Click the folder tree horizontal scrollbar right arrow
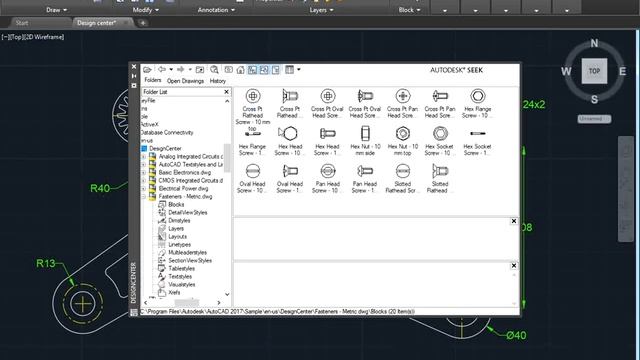 (x=219, y=303)
